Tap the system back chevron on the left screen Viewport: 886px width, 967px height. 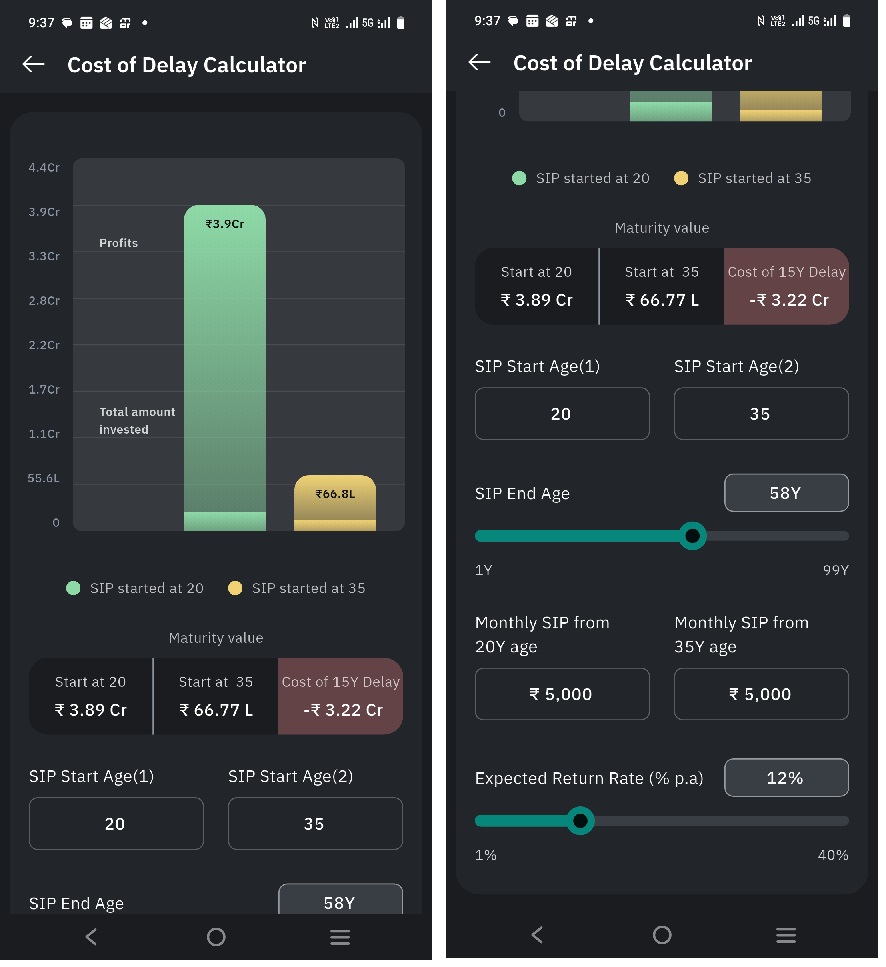point(91,937)
